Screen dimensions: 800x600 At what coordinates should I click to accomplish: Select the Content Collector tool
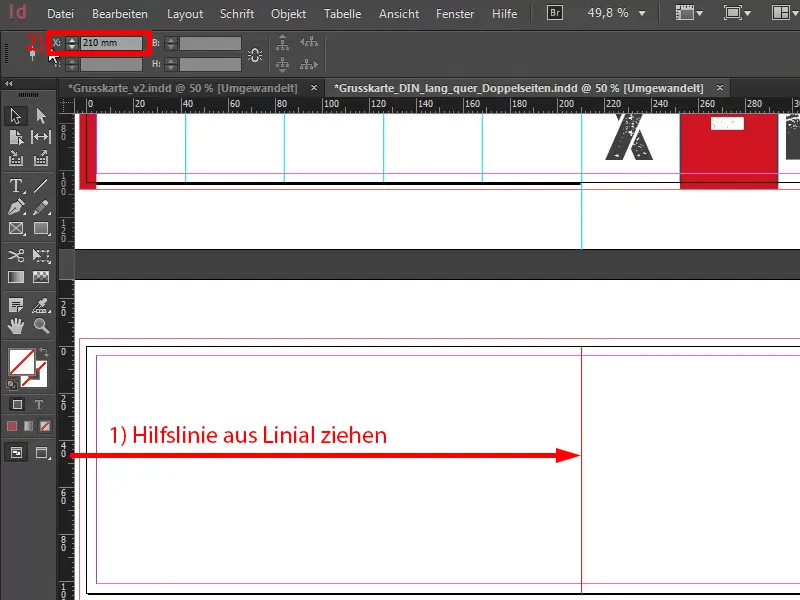click(x=16, y=158)
